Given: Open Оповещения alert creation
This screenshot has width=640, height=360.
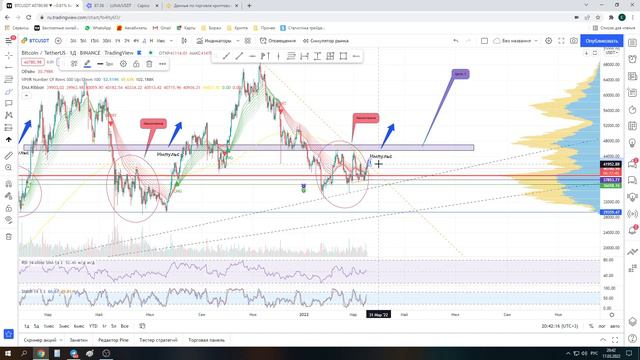Looking at the screenshot, I should coord(278,41).
